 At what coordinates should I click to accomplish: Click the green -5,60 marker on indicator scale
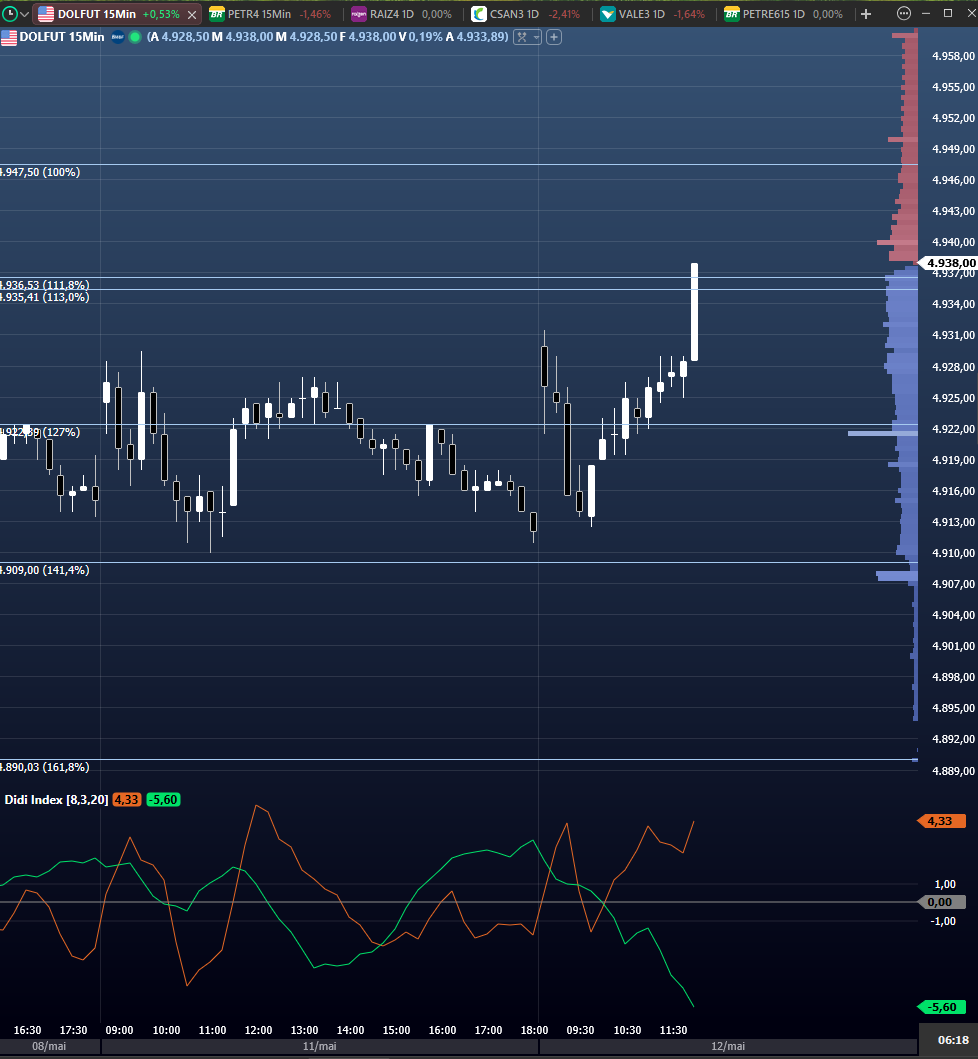coord(942,1007)
